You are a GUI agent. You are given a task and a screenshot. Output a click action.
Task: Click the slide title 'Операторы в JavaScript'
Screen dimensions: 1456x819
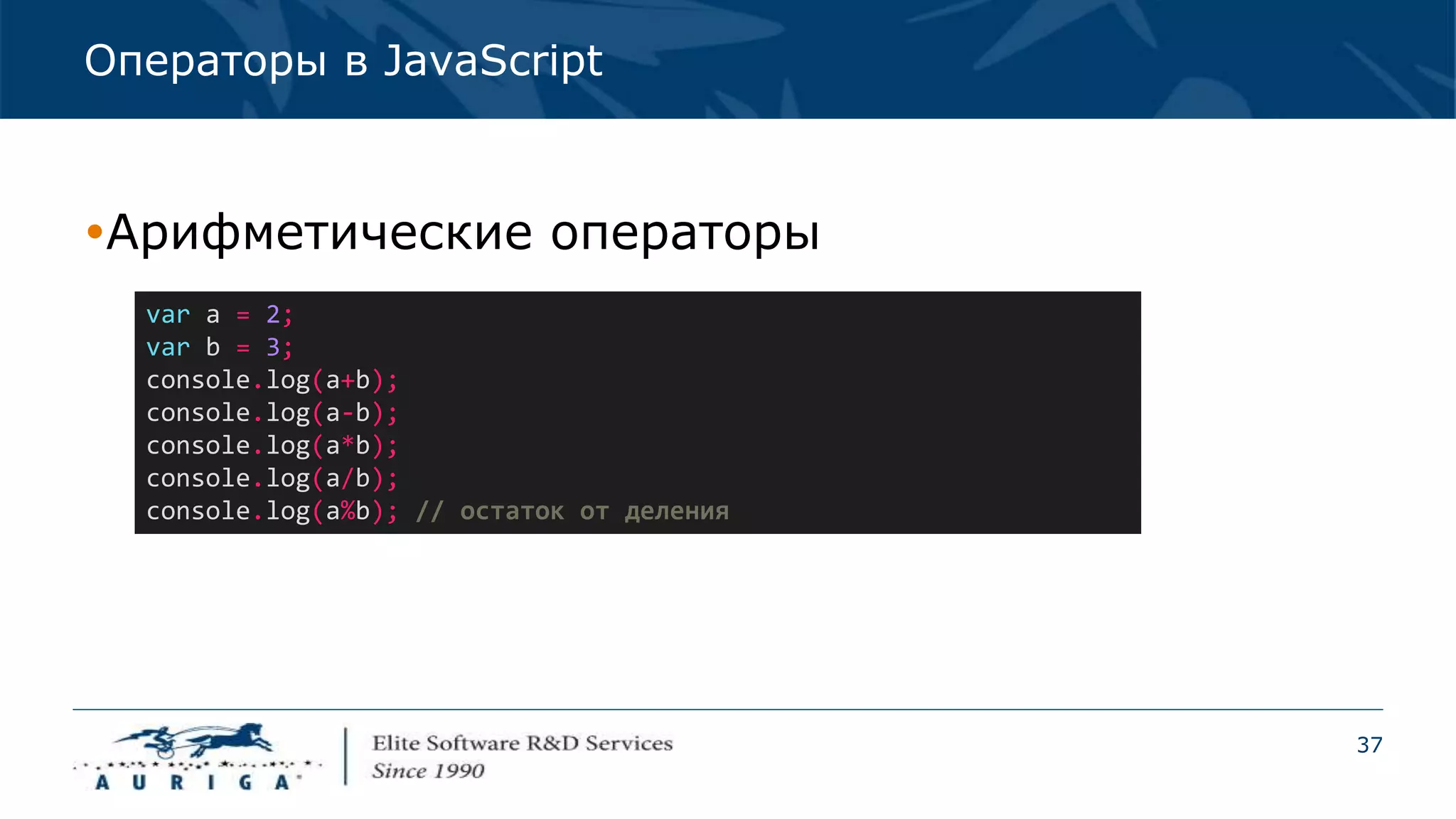click(343, 61)
